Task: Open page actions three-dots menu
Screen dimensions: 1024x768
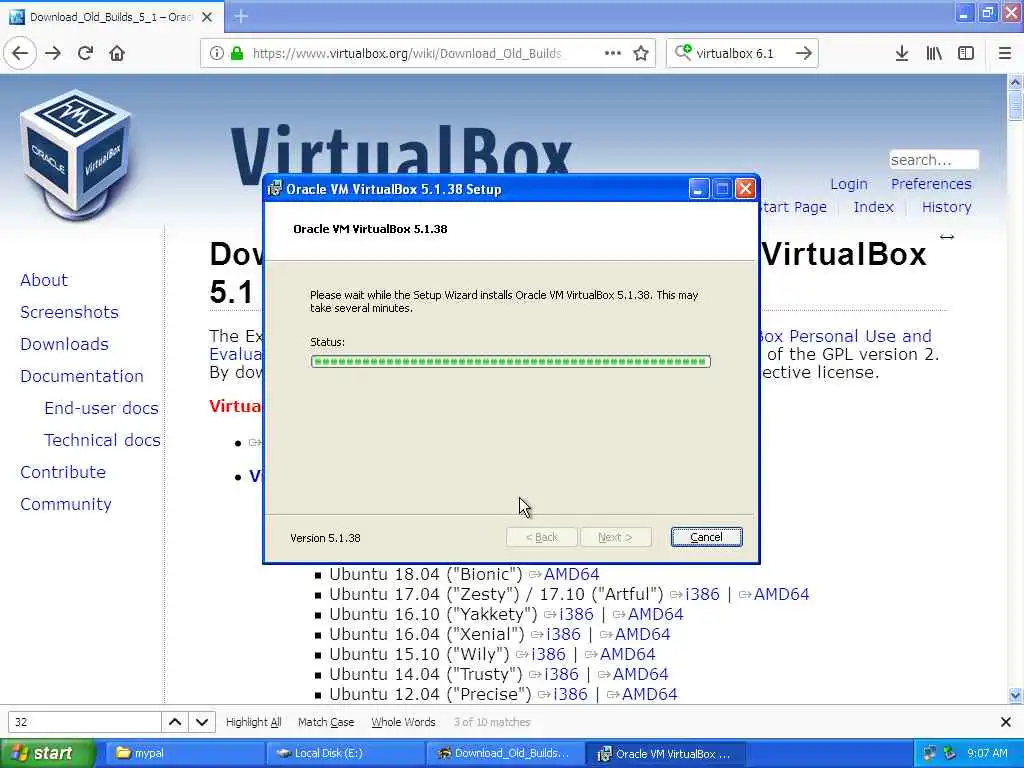Action: [x=613, y=53]
